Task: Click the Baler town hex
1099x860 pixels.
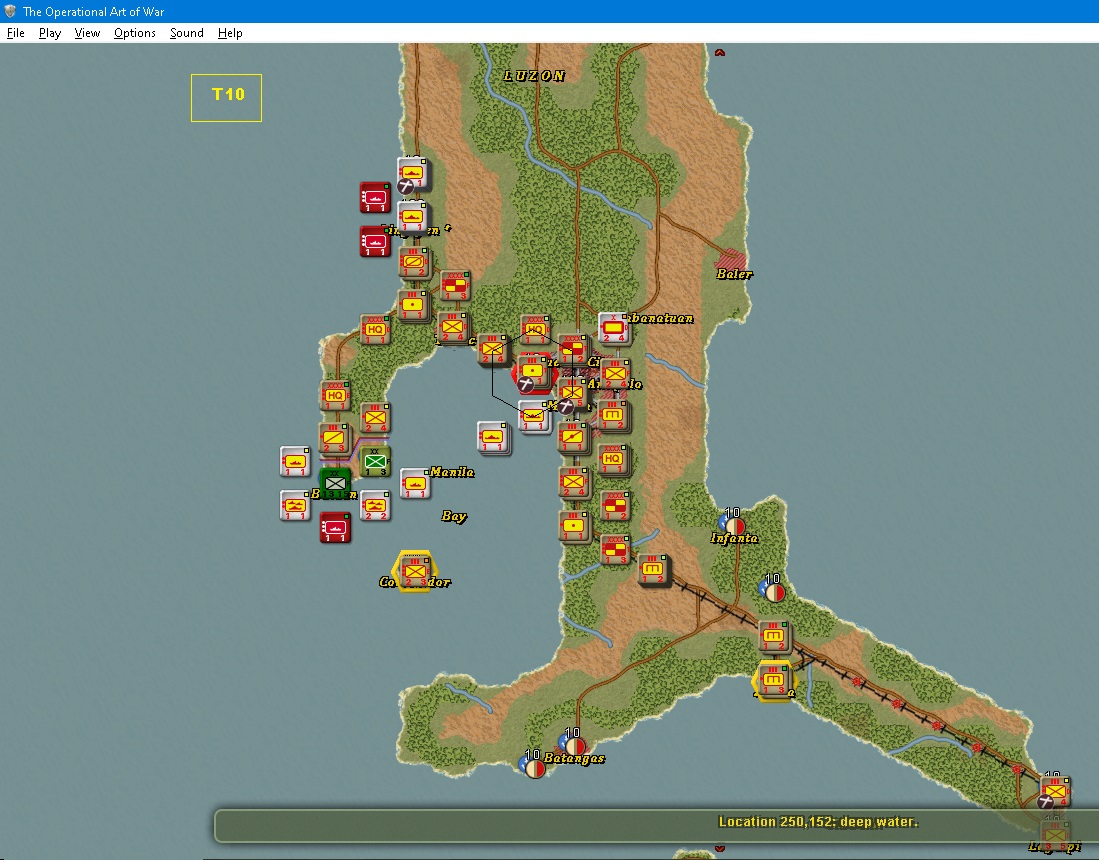Action: [731, 259]
